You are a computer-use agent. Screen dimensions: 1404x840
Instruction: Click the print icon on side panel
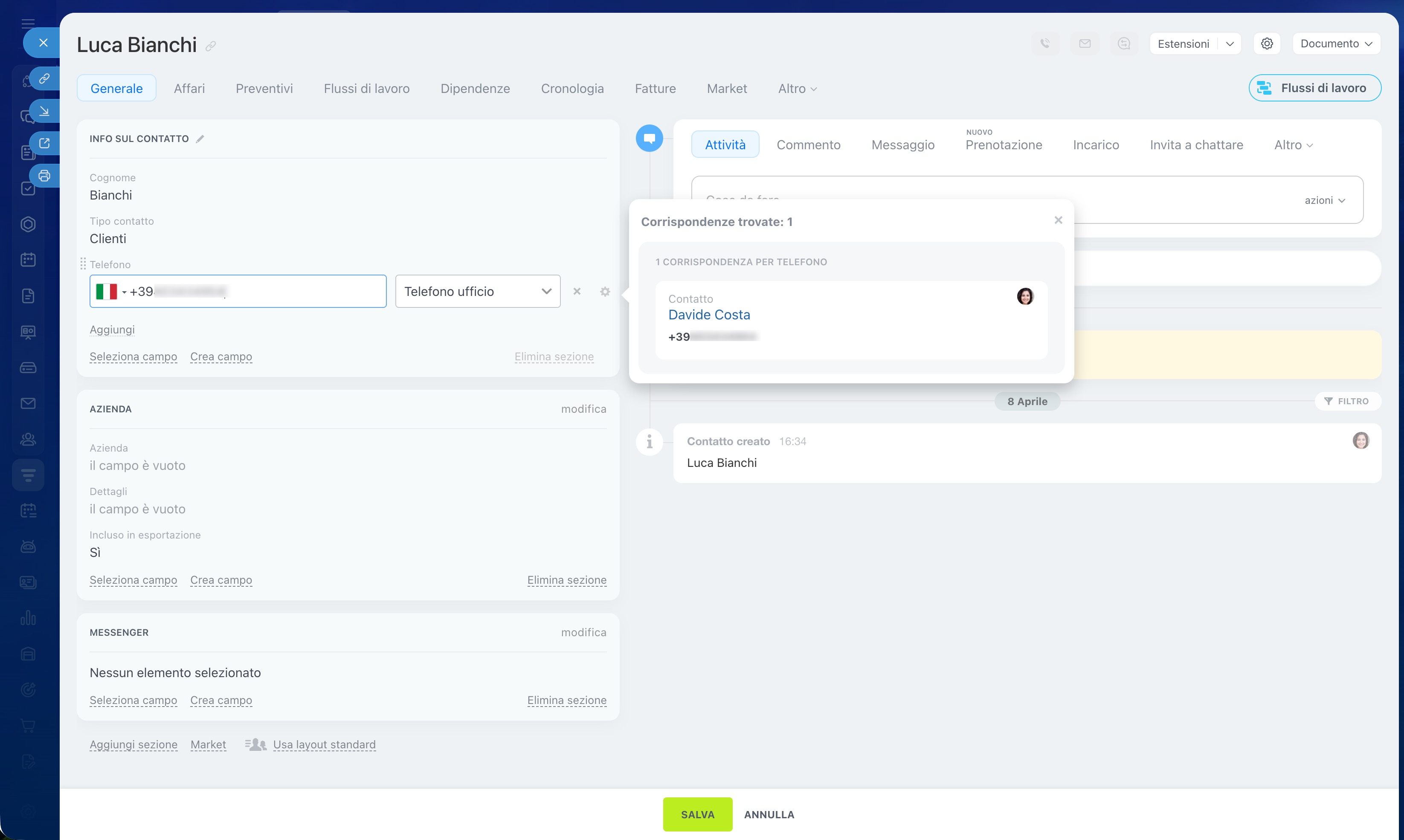pyautogui.click(x=44, y=176)
